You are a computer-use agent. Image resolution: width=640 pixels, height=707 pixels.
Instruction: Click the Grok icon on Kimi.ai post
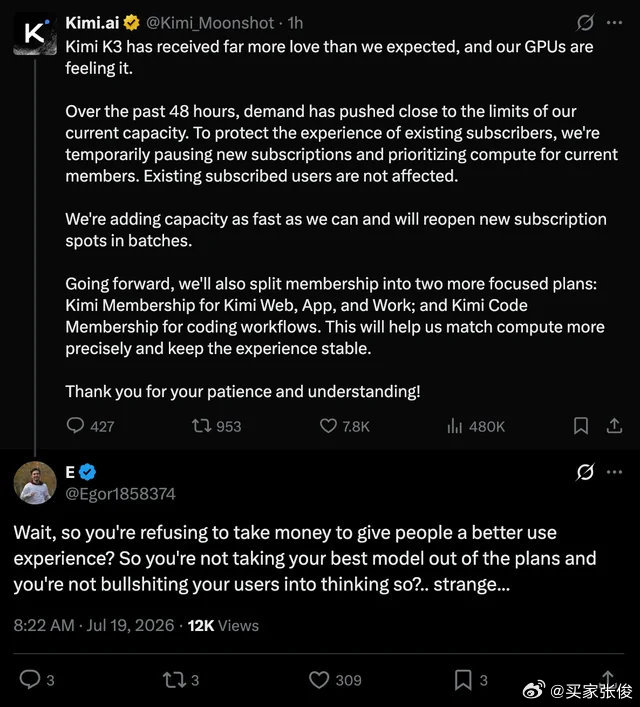tap(585, 23)
